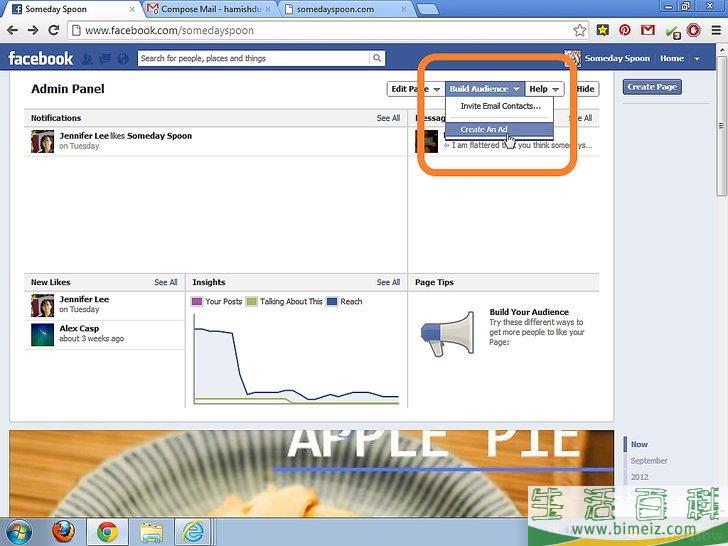This screenshot has width=728, height=546.
Task: Click the green checkmark extension icon
Action: pyautogui.click(x=672, y=32)
